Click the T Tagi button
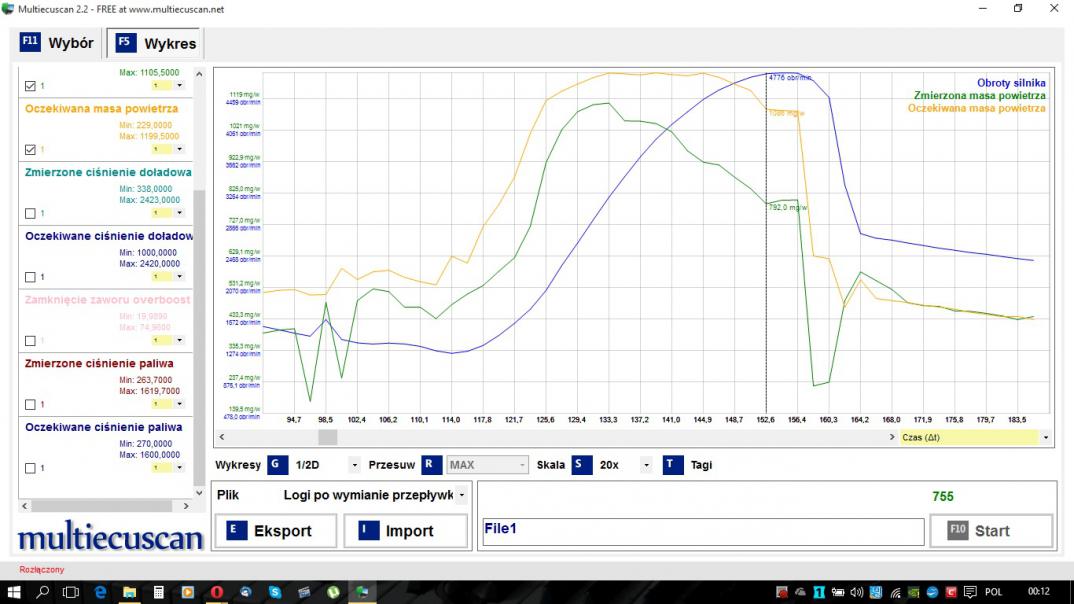This screenshot has width=1074, height=604. pos(689,465)
